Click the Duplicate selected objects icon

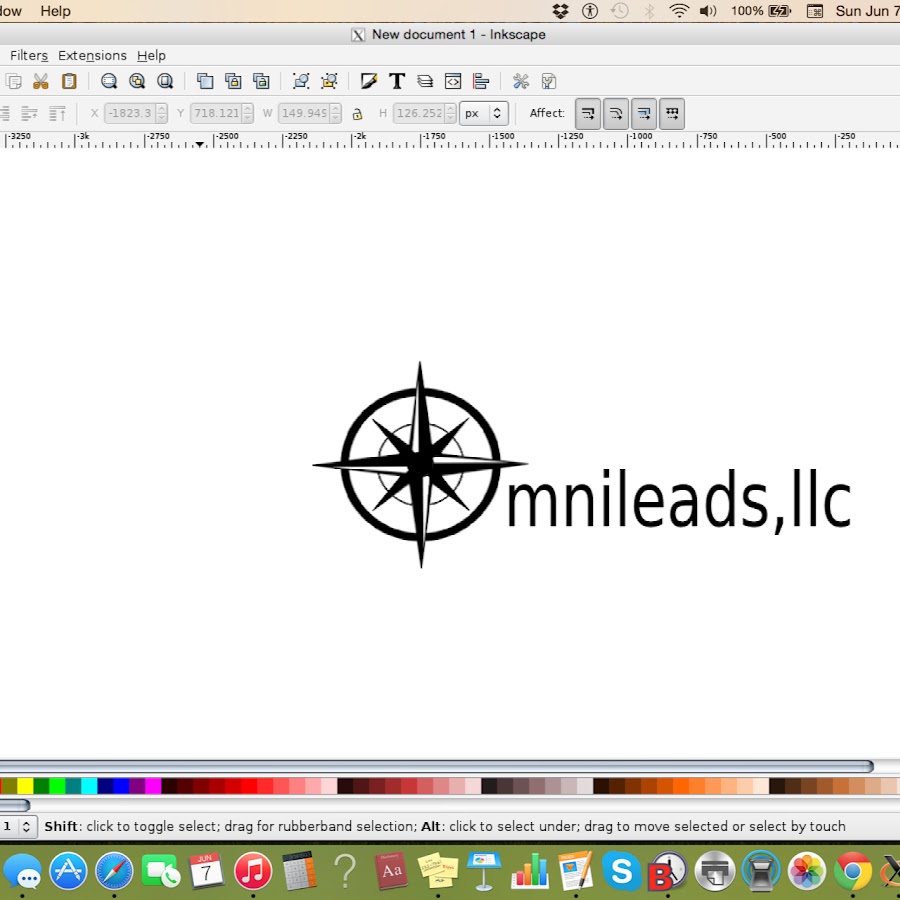point(205,81)
